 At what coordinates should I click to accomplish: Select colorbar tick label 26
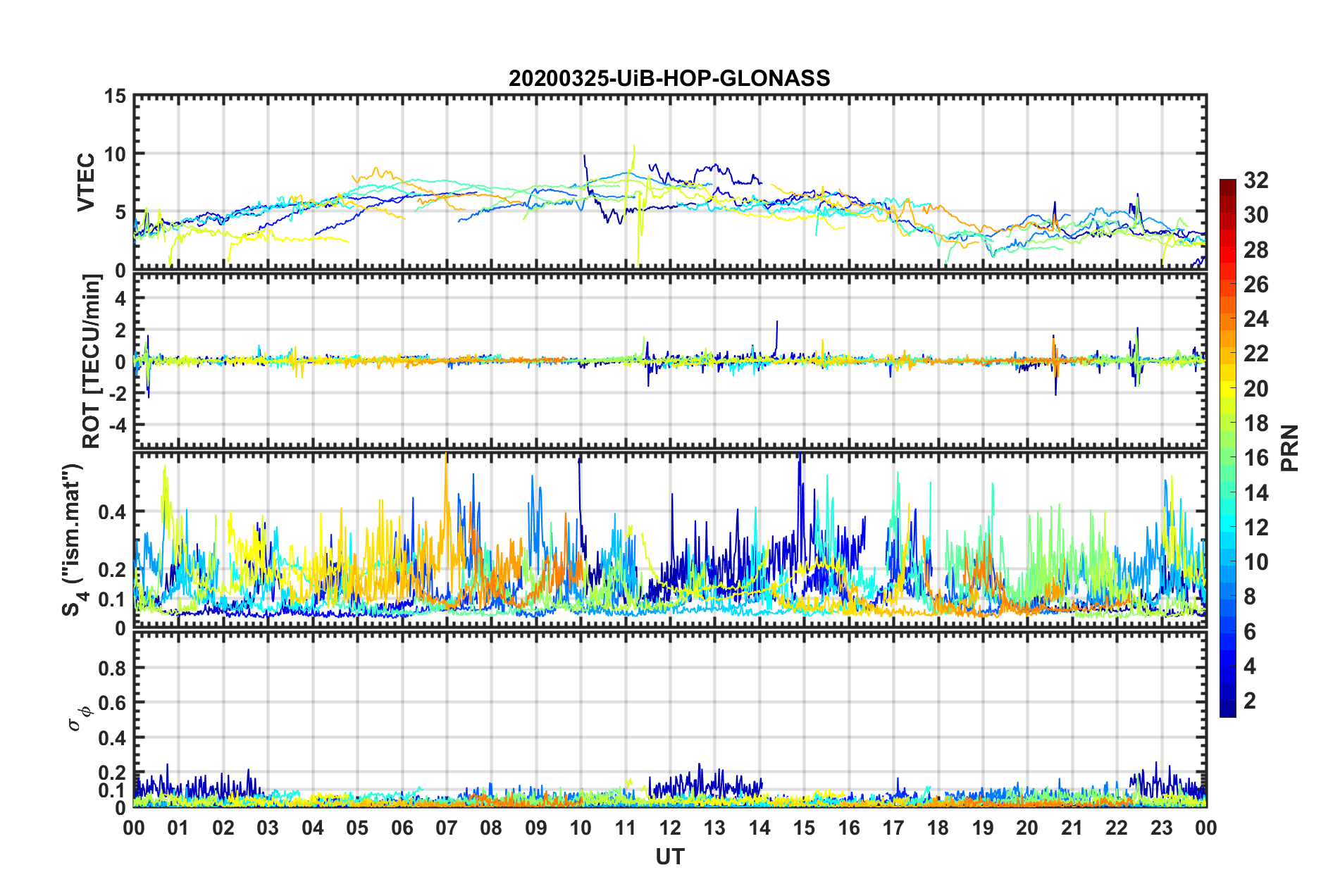pos(1255,285)
